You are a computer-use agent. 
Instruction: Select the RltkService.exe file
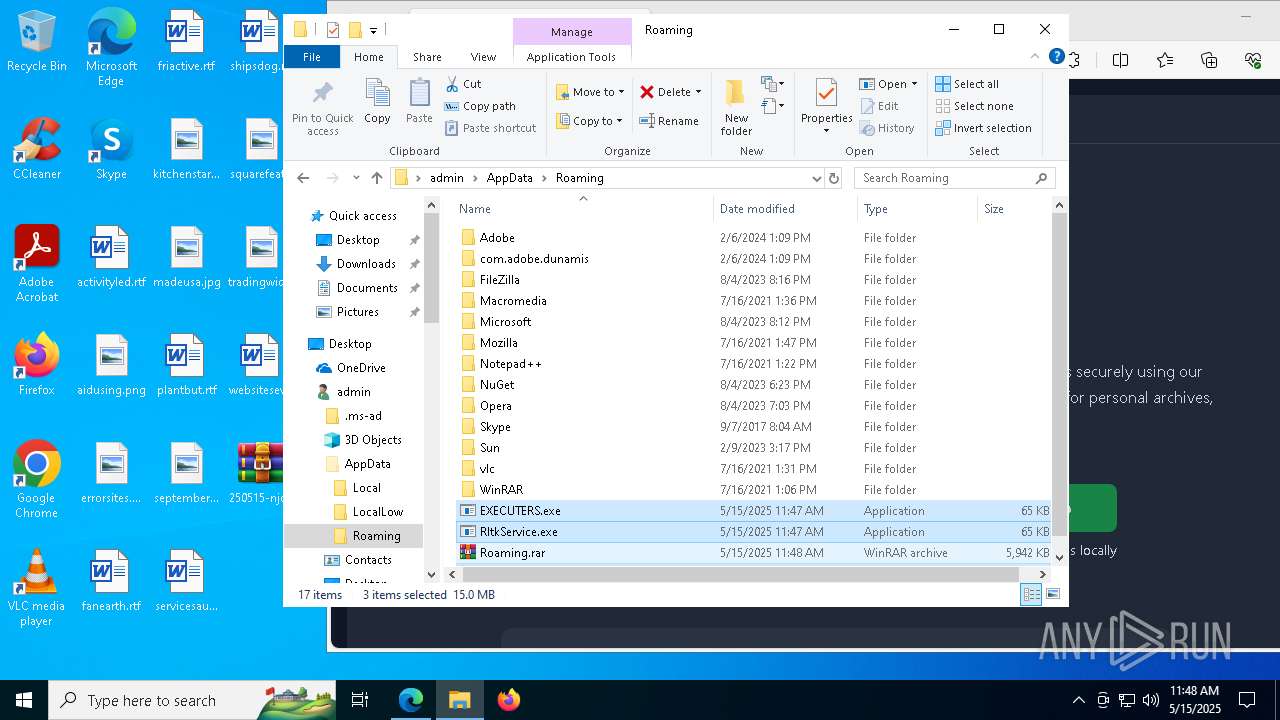pos(755,532)
